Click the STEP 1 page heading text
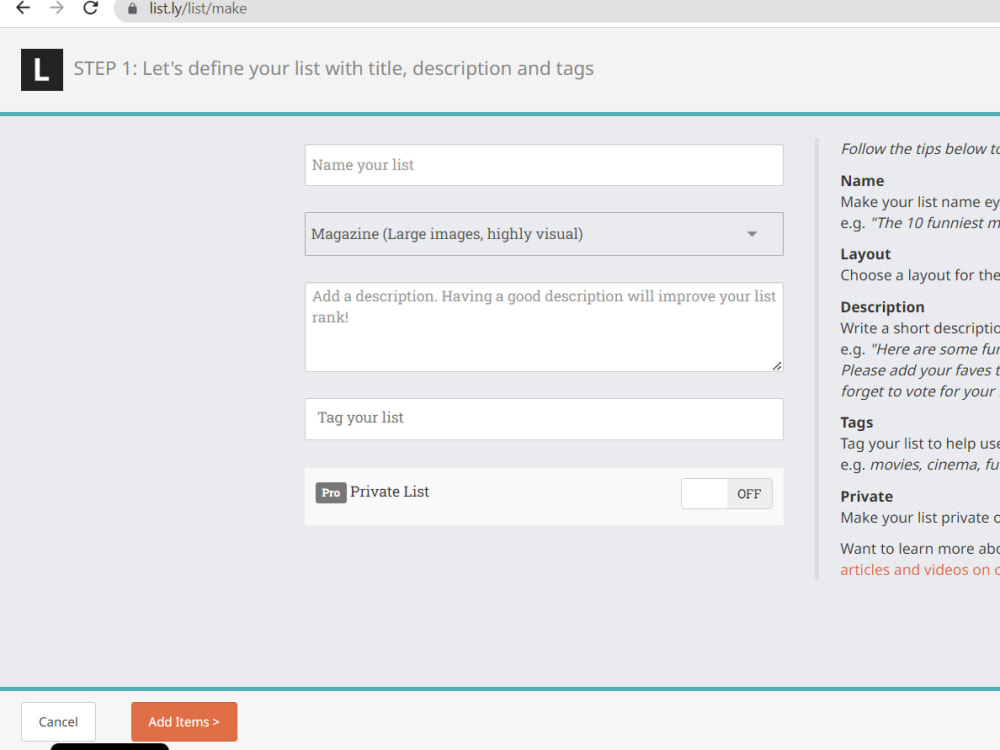Viewport: 1000px width, 750px height. pyautogui.click(x=334, y=68)
